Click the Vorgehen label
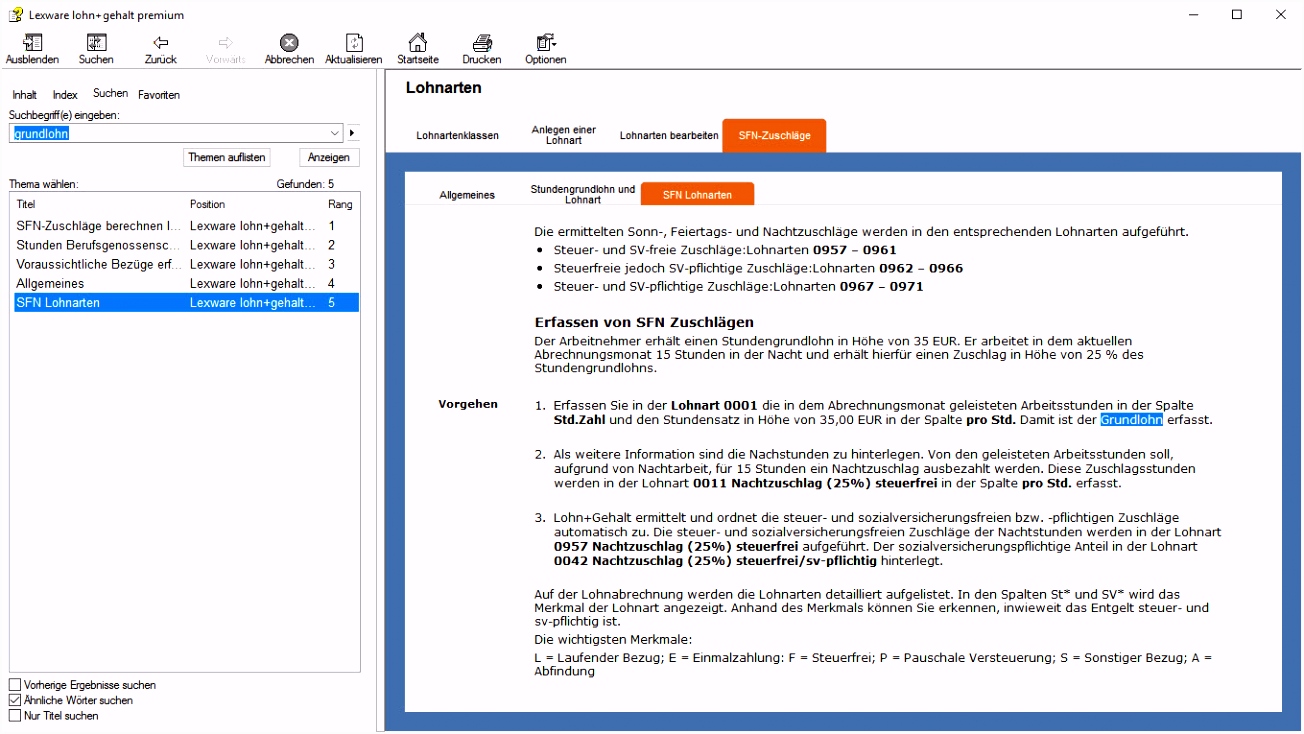Image resolution: width=1304 pixels, height=734 pixels. [x=468, y=404]
